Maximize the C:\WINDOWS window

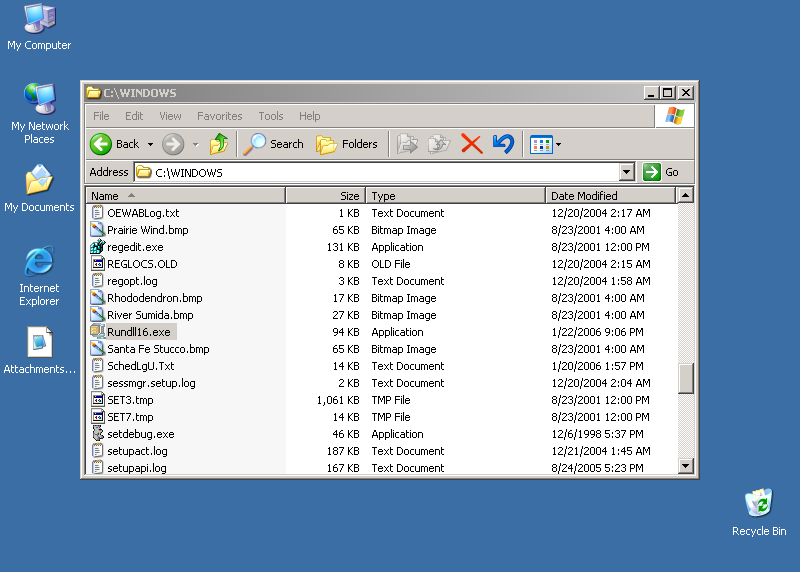pos(667,93)
